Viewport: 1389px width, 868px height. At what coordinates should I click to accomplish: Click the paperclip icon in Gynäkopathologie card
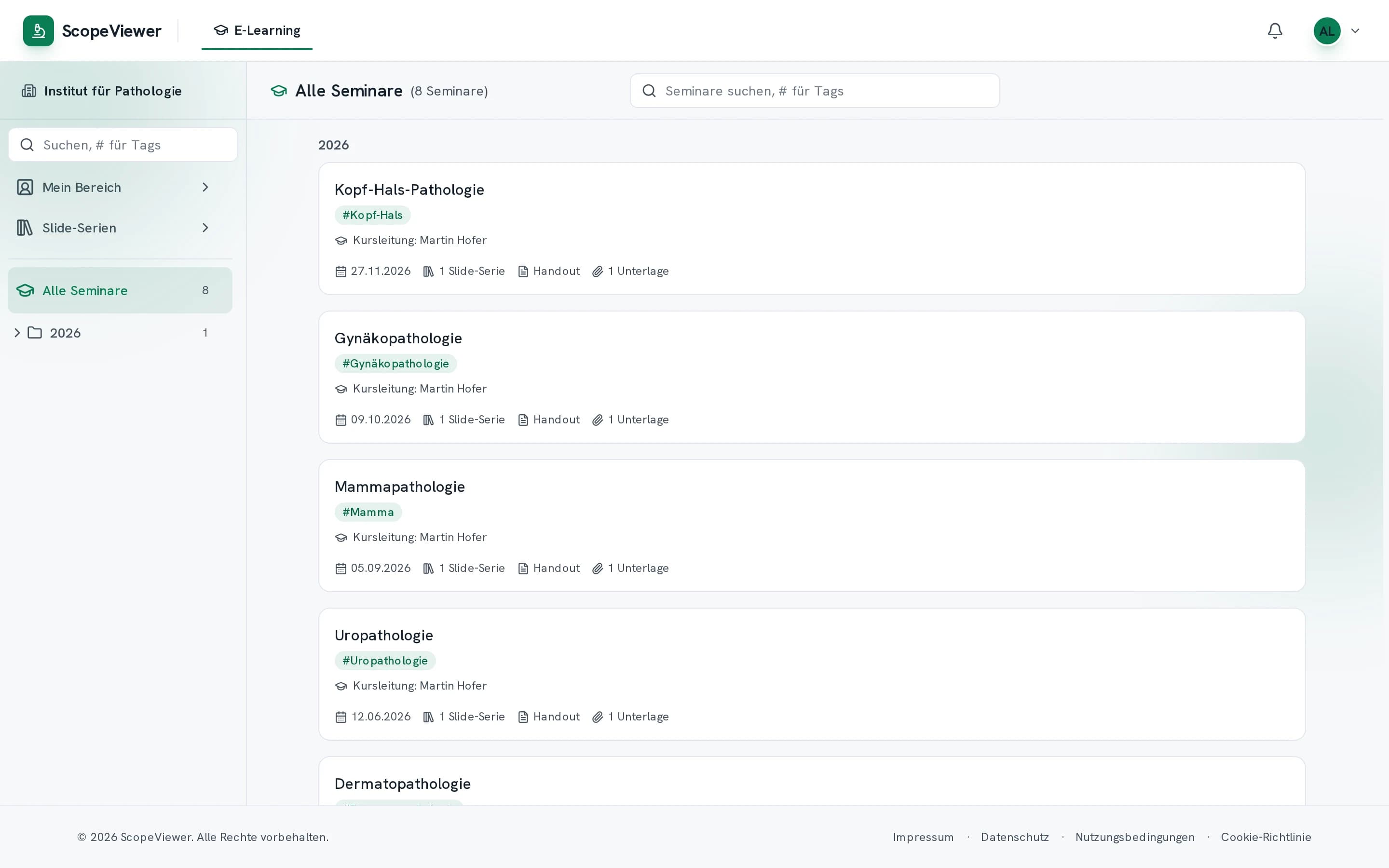click(x=598, y=420)
